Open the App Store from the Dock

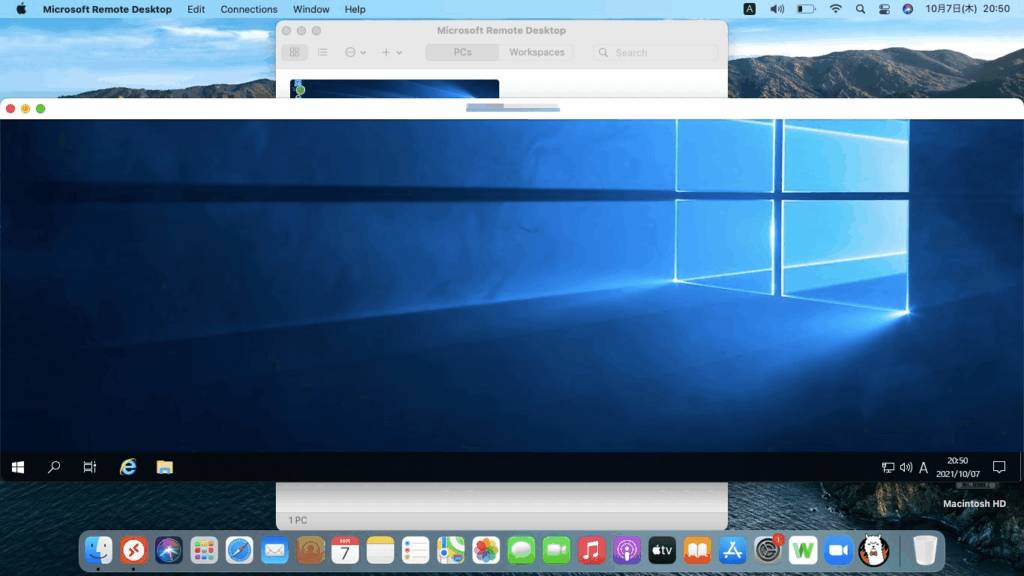tap(733, 551)
